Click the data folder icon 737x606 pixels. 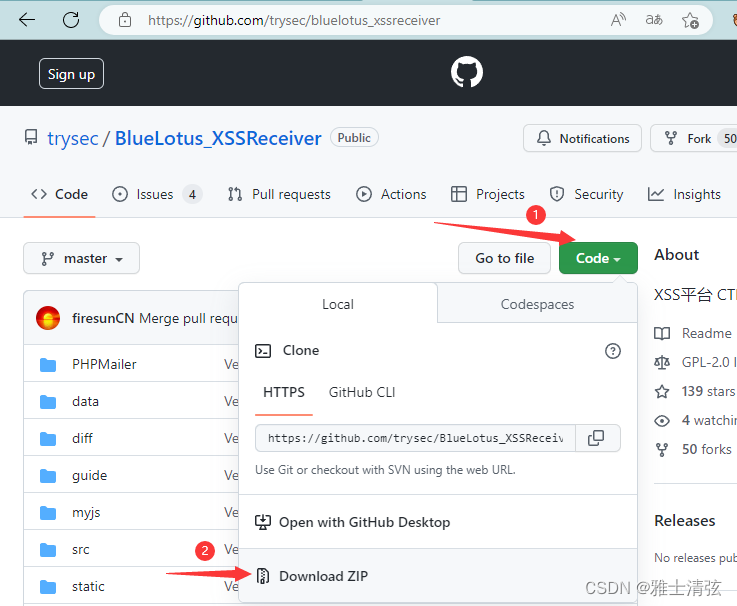pyautogui.click(x=48, y=402)
